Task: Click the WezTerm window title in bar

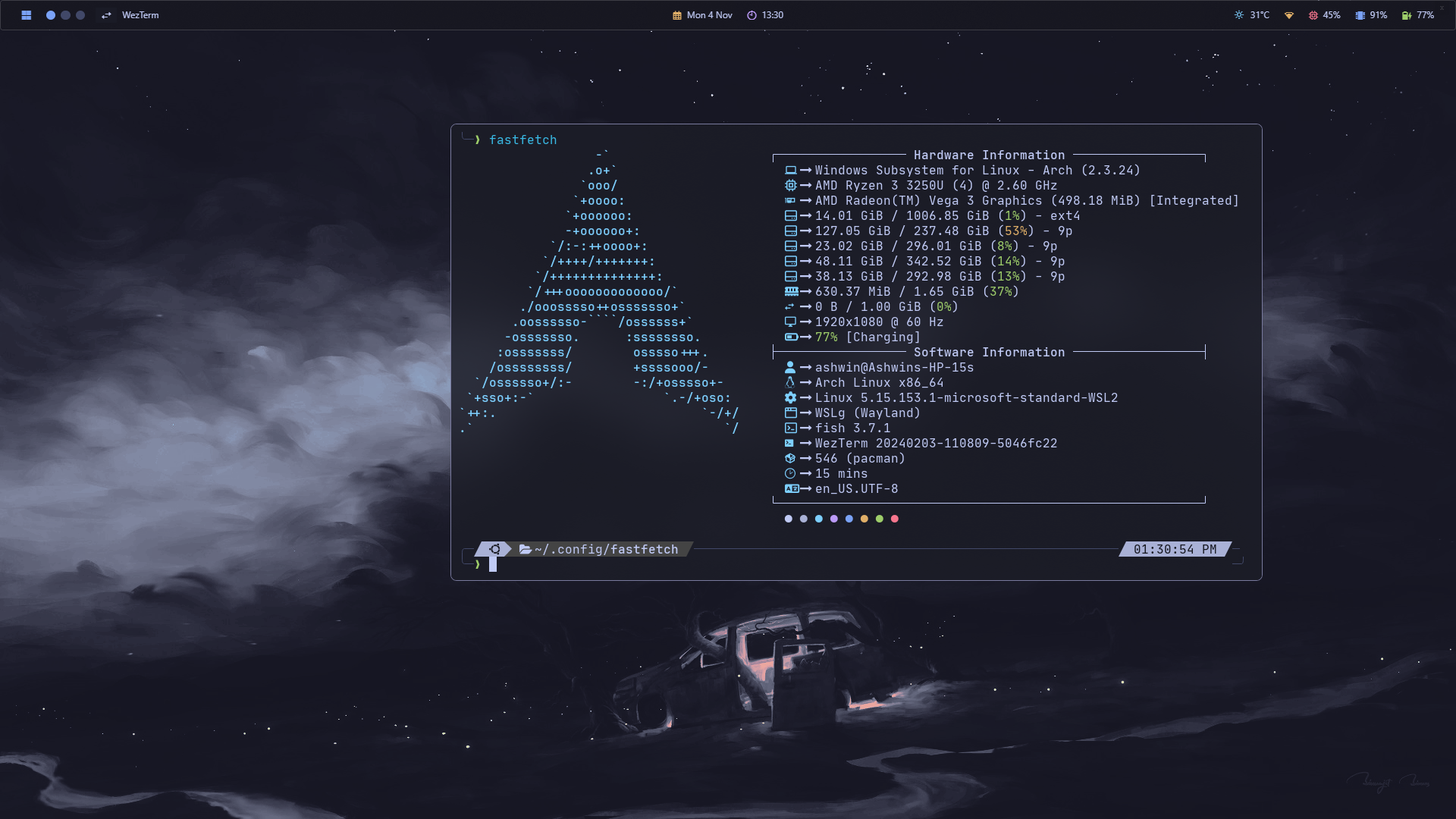Action: tap(140, 15)
